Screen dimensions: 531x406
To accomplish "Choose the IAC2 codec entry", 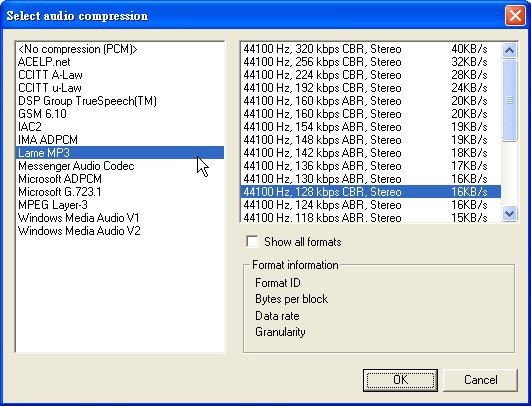I will pyautogui.click(x=120, y=127).
